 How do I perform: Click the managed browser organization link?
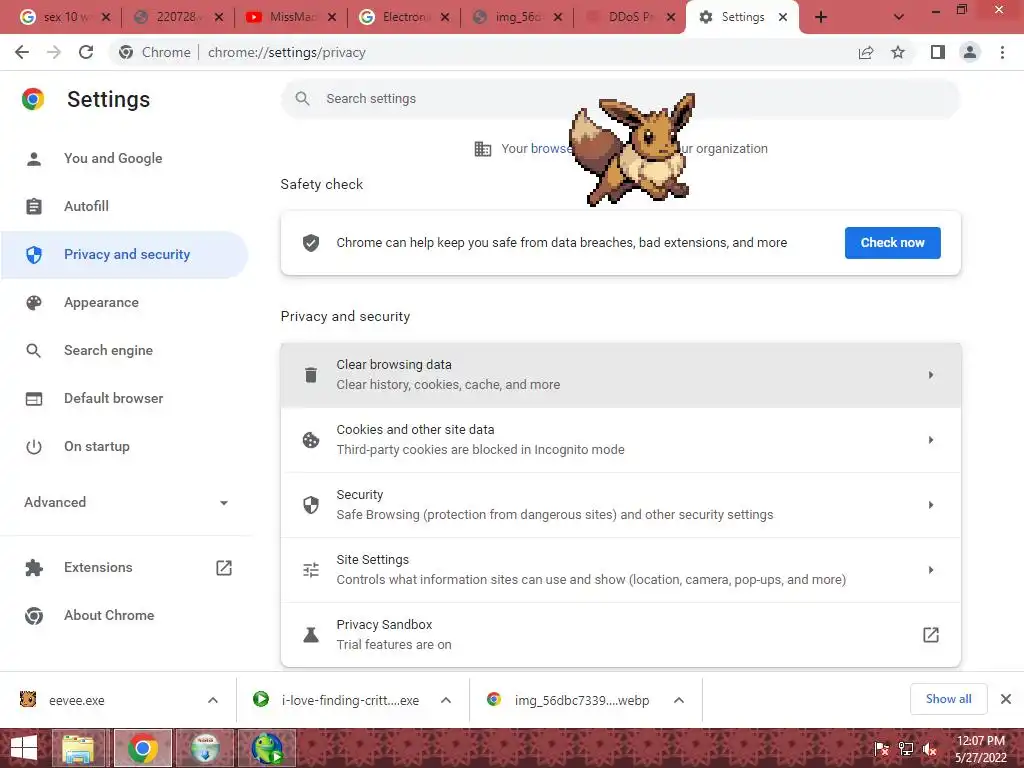(x=551, y=149)
